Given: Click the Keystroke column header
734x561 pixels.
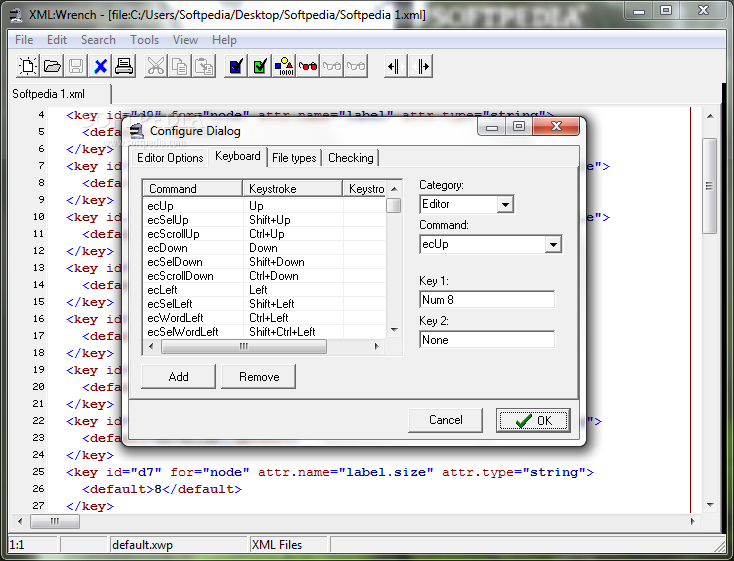Looking at the screenshot, I should 292,189.
